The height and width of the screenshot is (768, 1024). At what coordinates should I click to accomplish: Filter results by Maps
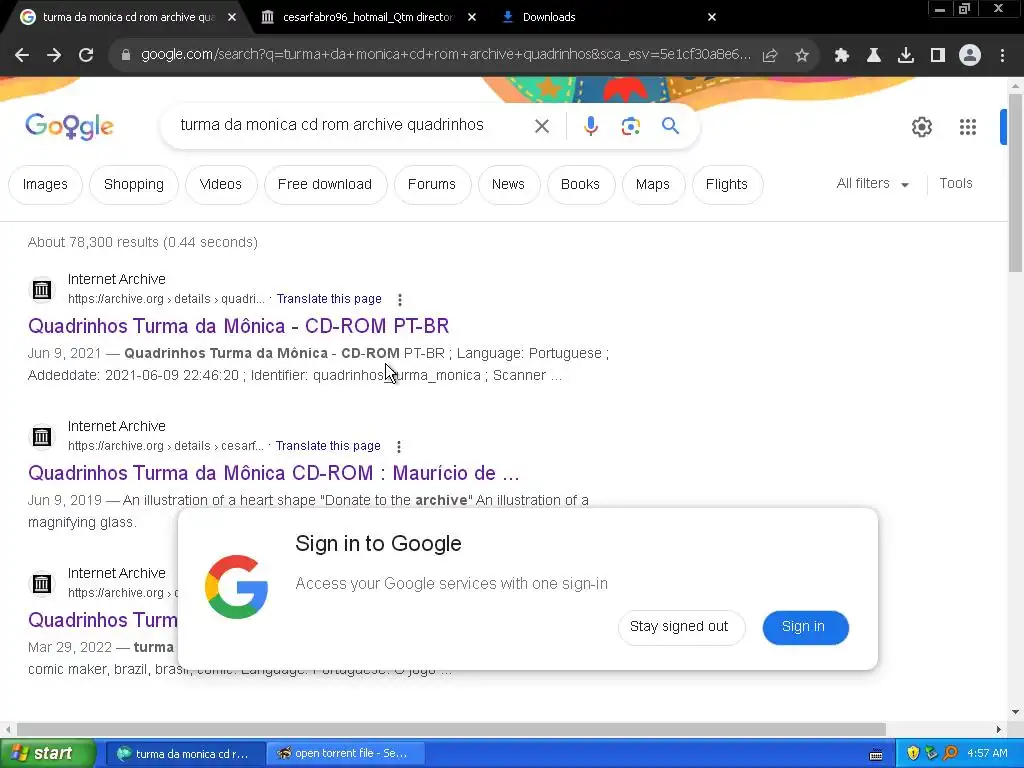pos(653,185)
